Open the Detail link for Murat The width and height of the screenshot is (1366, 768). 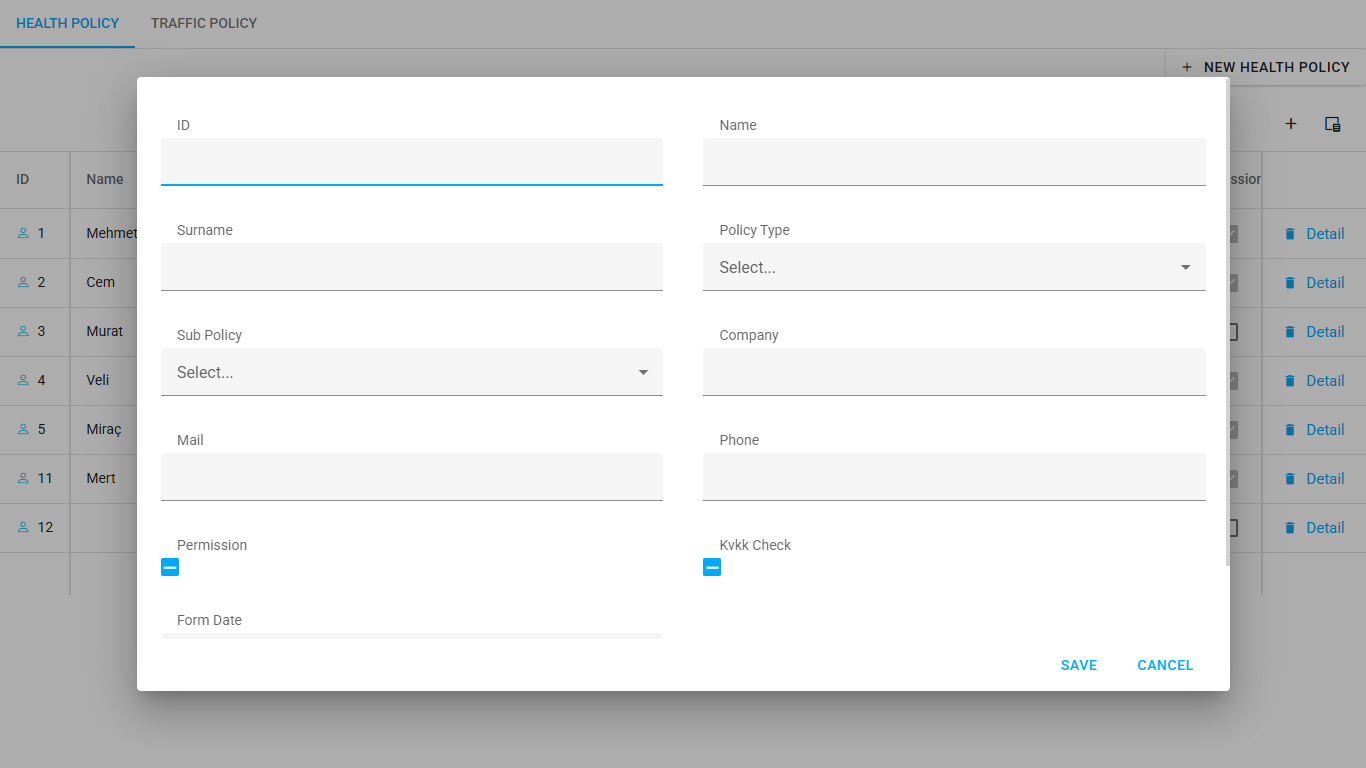1325,332
